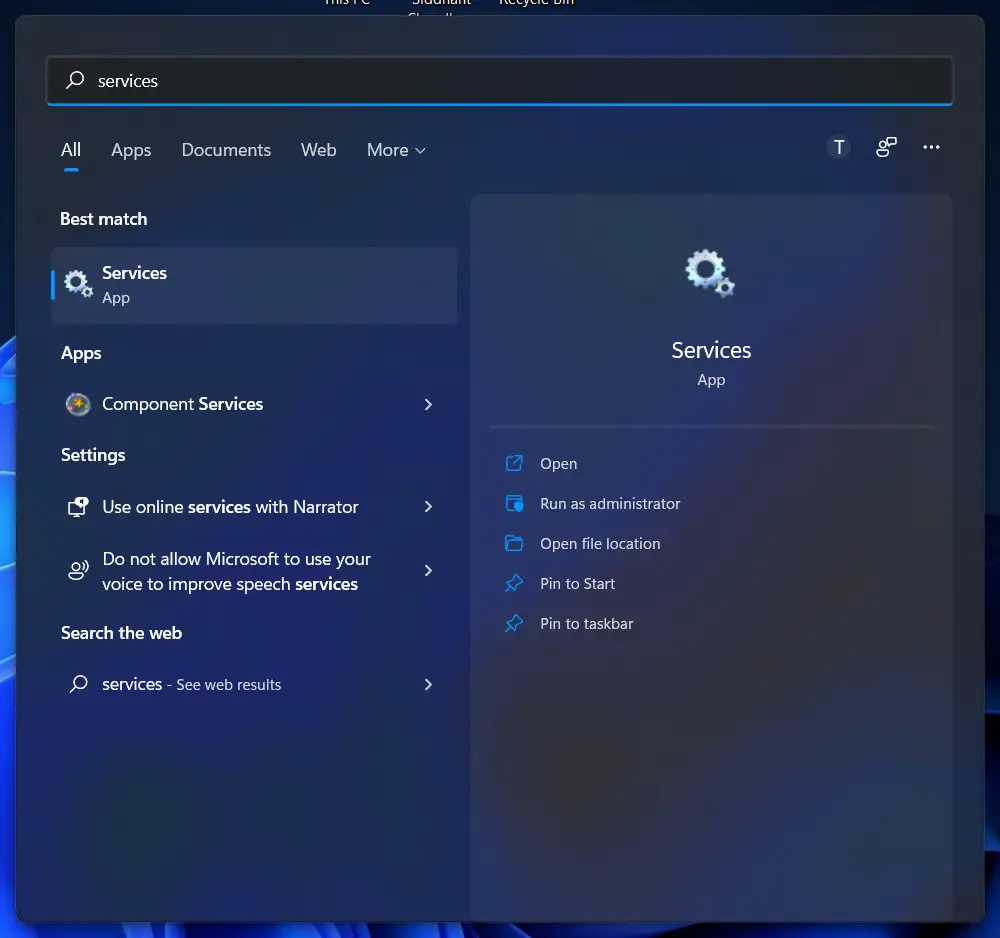Viewport: 1000px width, 938px height.
Task: Click the search text field containing services
Action: (x=499, y=80)
